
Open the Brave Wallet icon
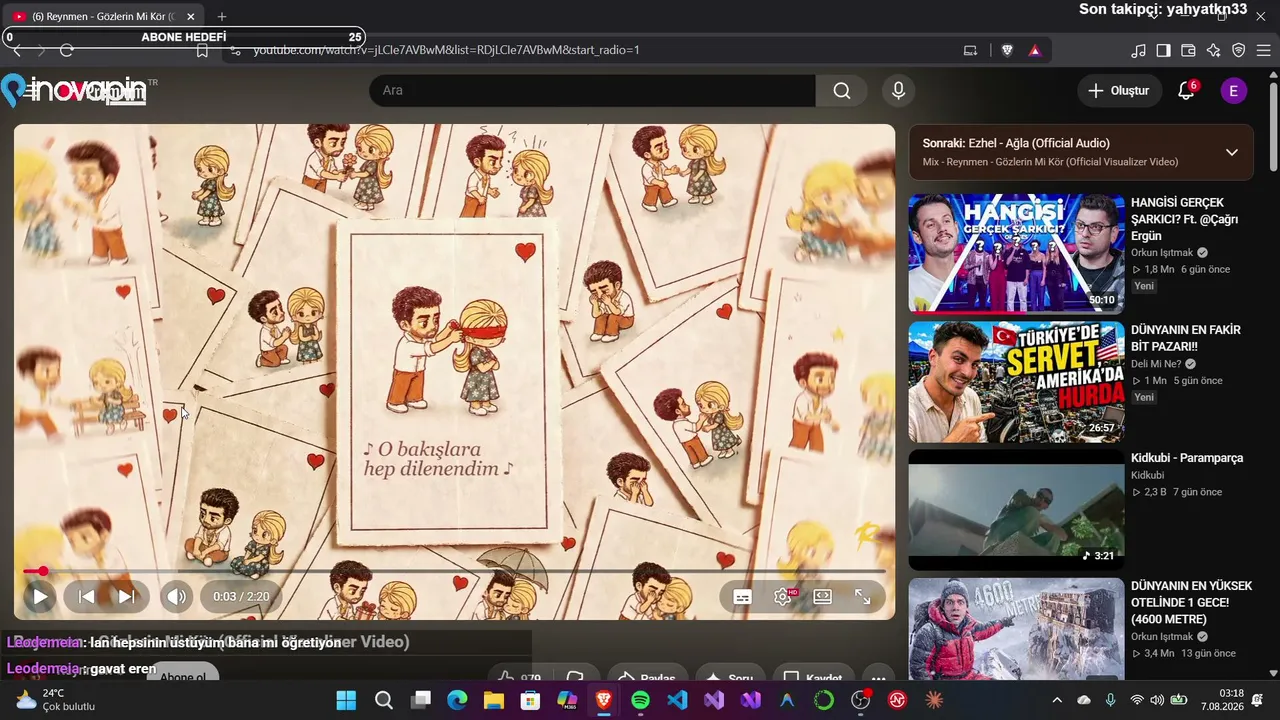point(1188,50)
